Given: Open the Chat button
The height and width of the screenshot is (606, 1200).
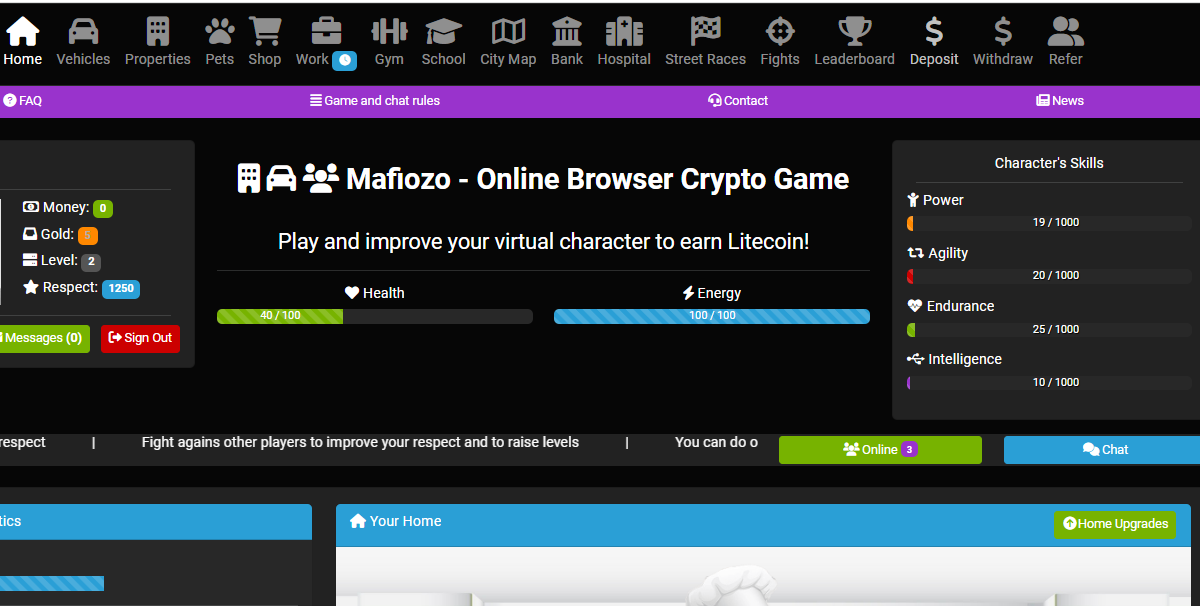Looking at the screenshot, I should [x=1102, y=450].
